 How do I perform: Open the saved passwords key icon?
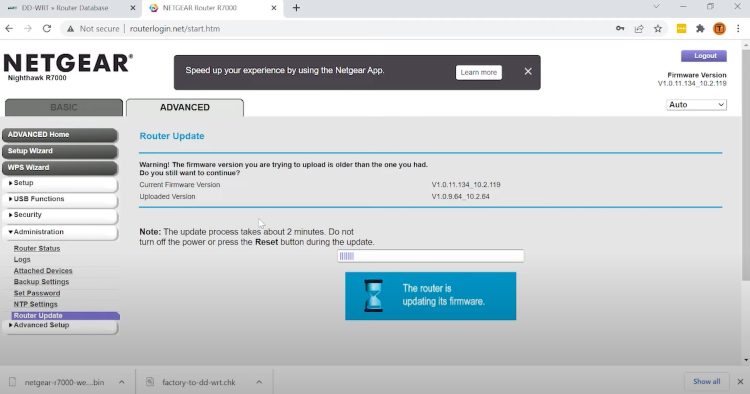620,29
